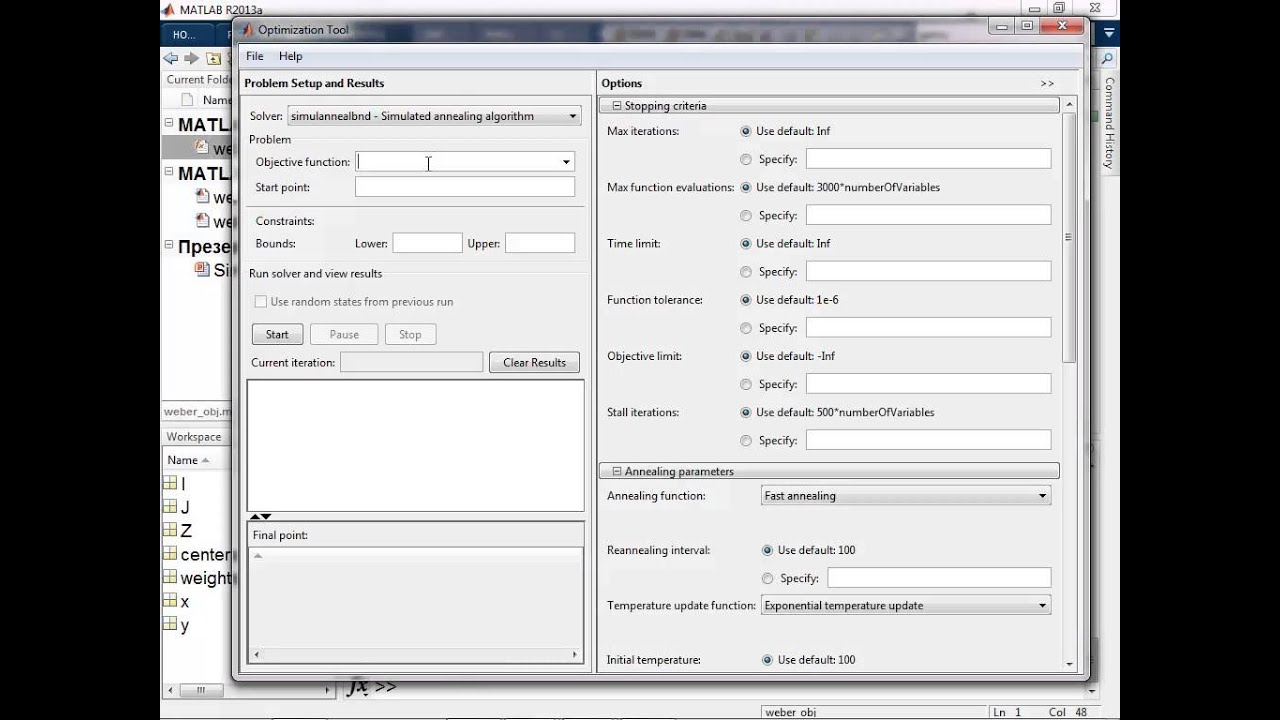1280x720 pixels.
Task: Select Specify for Max function evaluations
Action: 746,215
